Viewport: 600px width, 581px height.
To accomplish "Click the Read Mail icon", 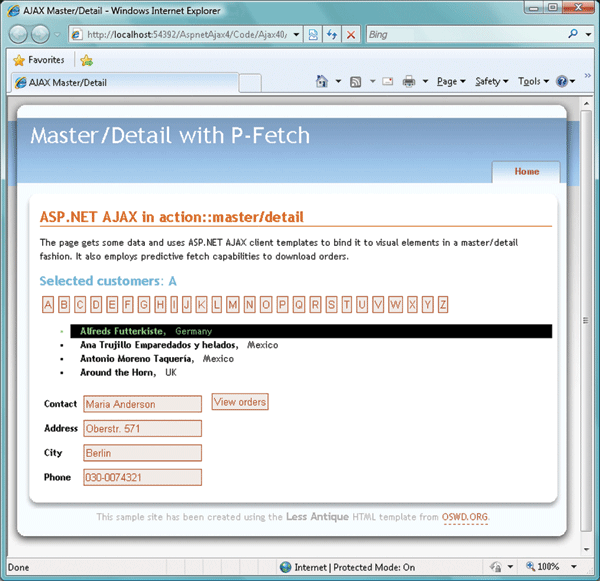I will point(388,82).
